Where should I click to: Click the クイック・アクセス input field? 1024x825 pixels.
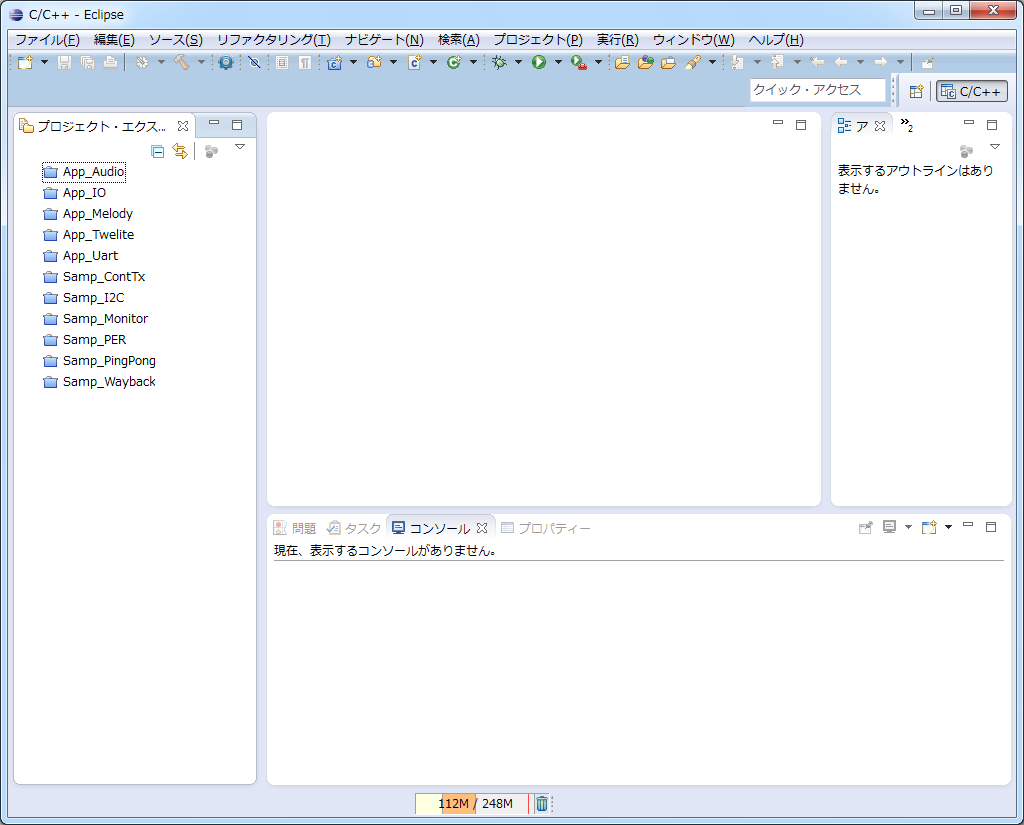tap(818, 90)
